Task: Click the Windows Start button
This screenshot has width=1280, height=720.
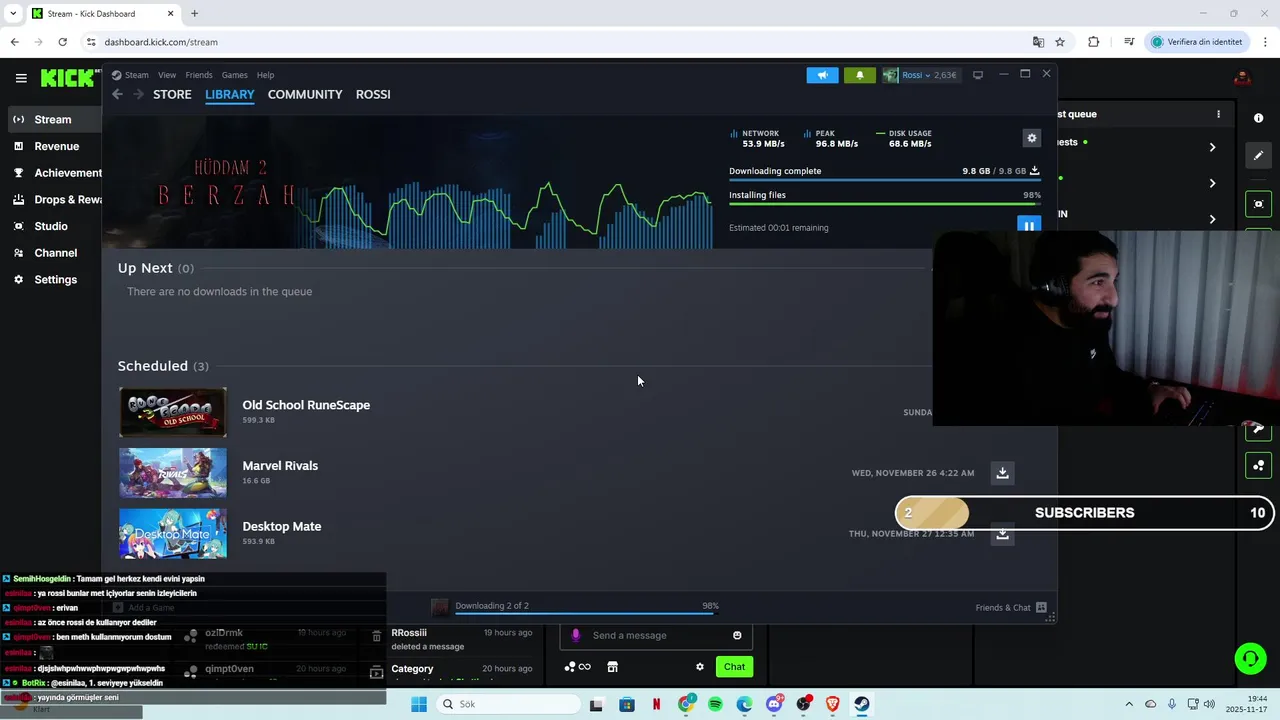Action: point(419,705)
